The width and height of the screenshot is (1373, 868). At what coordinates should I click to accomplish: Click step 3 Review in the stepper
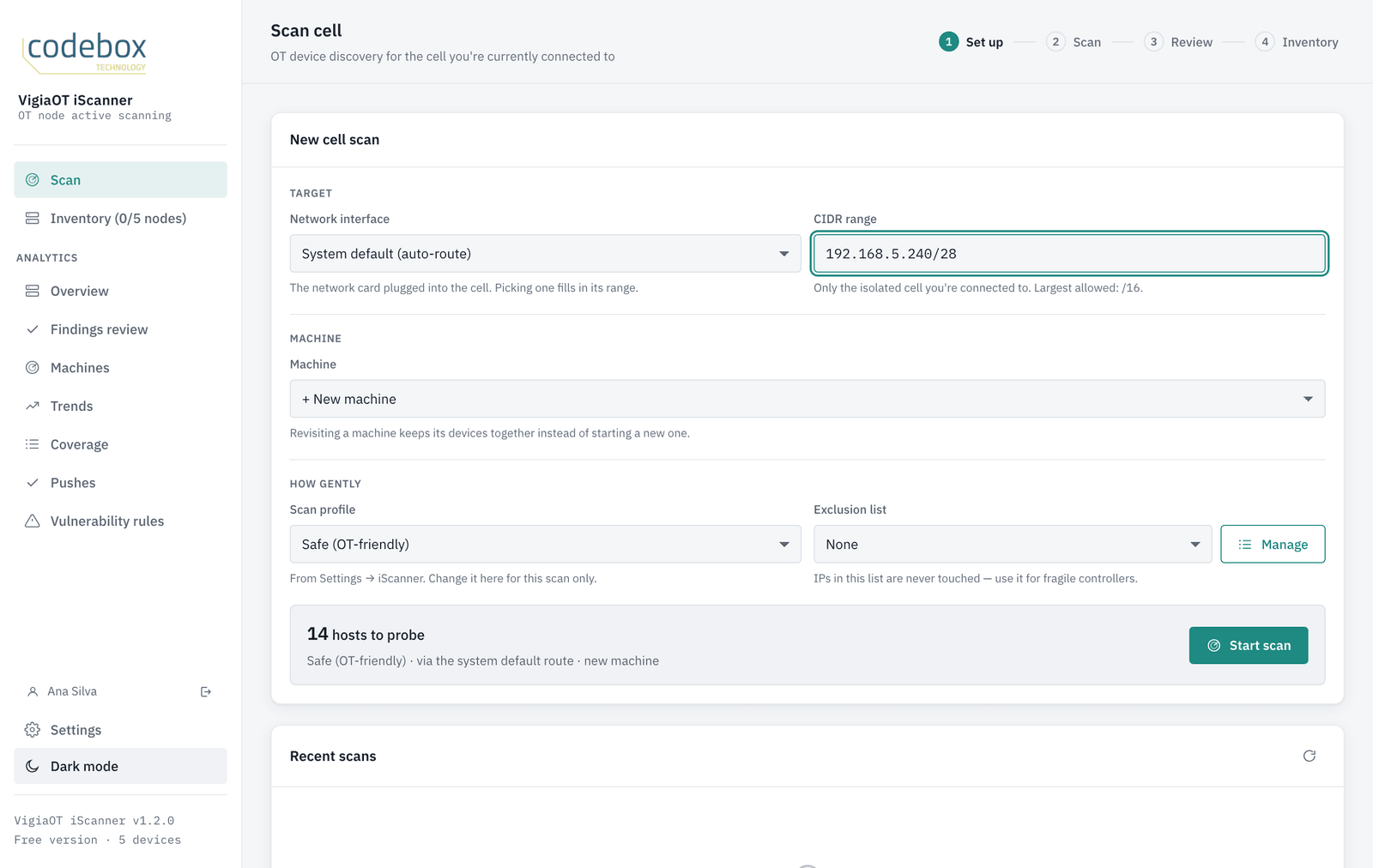(x=1178, y=42)
